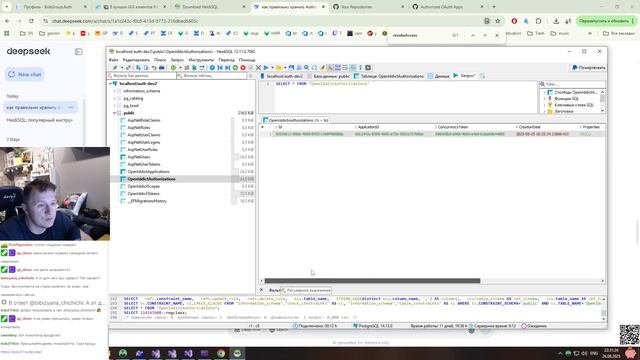Add a new query tab icon
The width and height of the screenshot is (640, 360).
482,76
